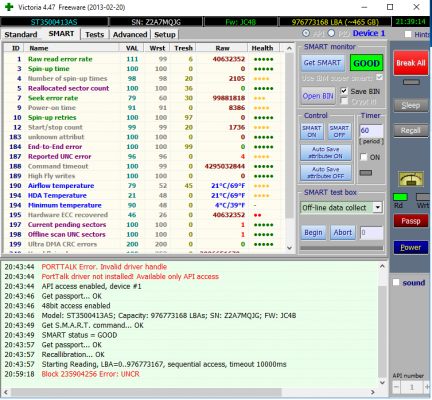Click the Victoria green cross app icon

click(9, 7)
